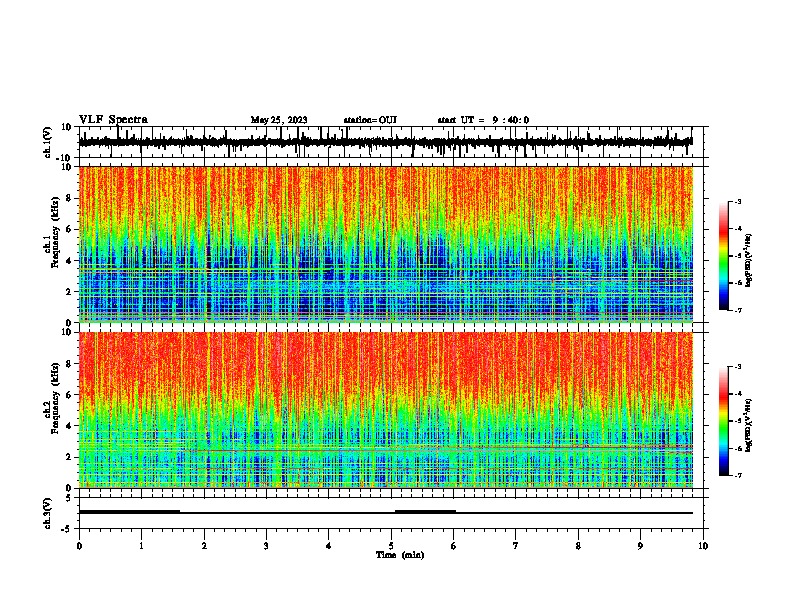This screenshot has height=612, width=792.
Task: Click the ch.1 "Frequency (kHz)" axis label
Action: (x=55, y=232)
